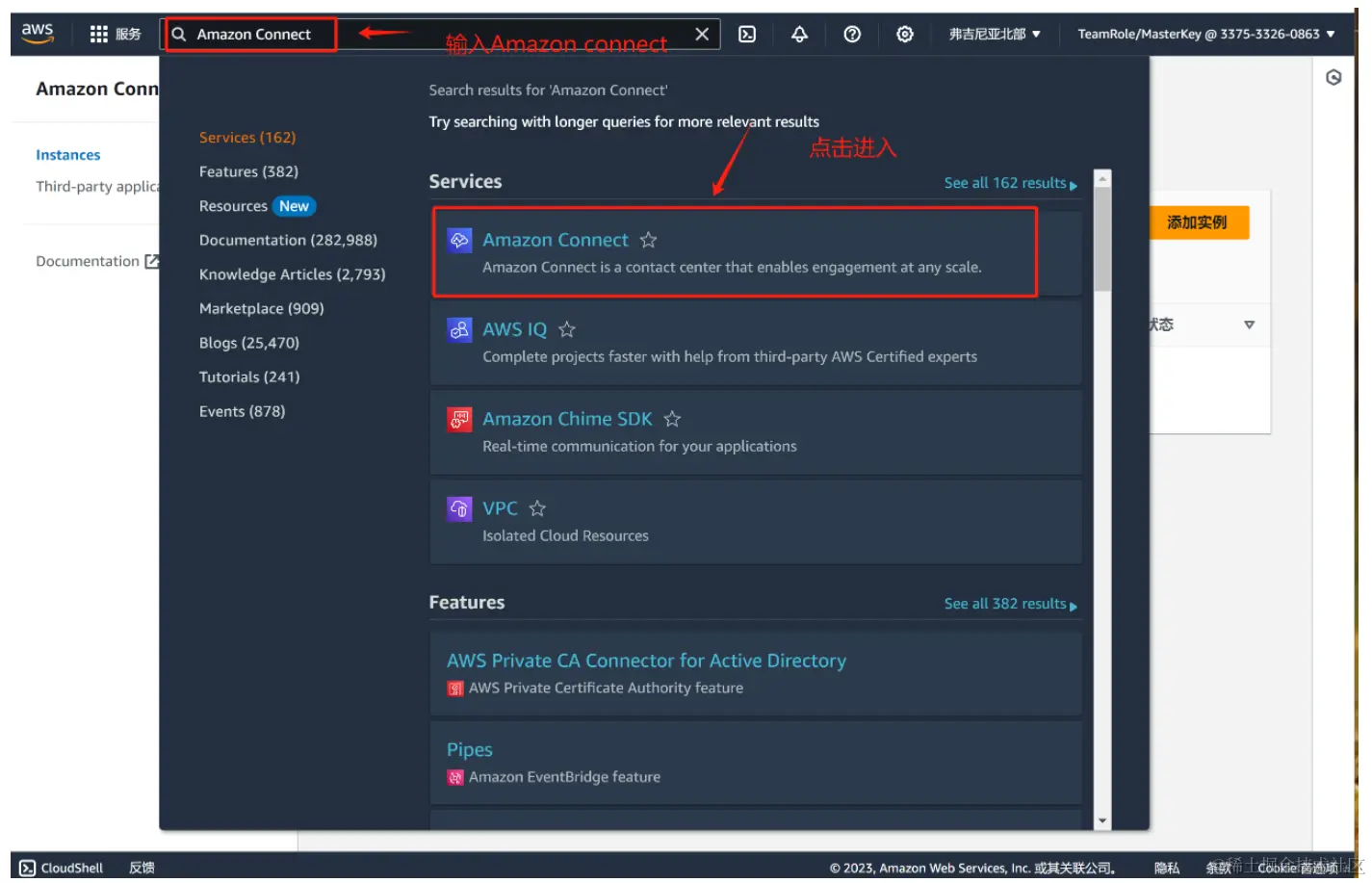Open AWS Private CA Connector for Active Directory

coord(646,661)
